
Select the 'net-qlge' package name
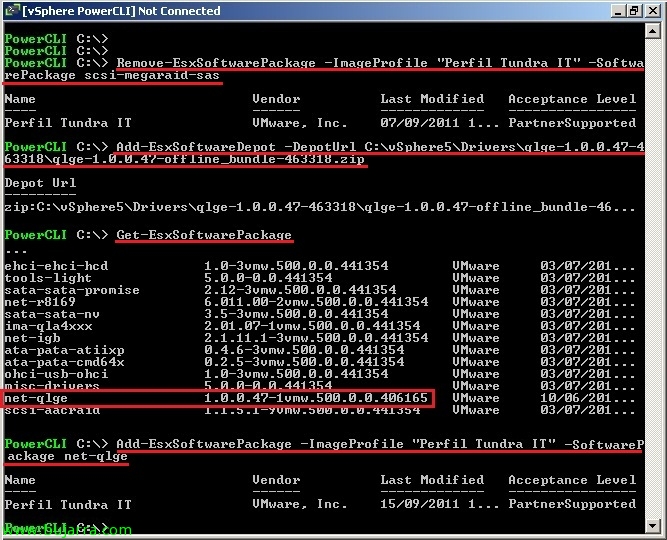36,398
